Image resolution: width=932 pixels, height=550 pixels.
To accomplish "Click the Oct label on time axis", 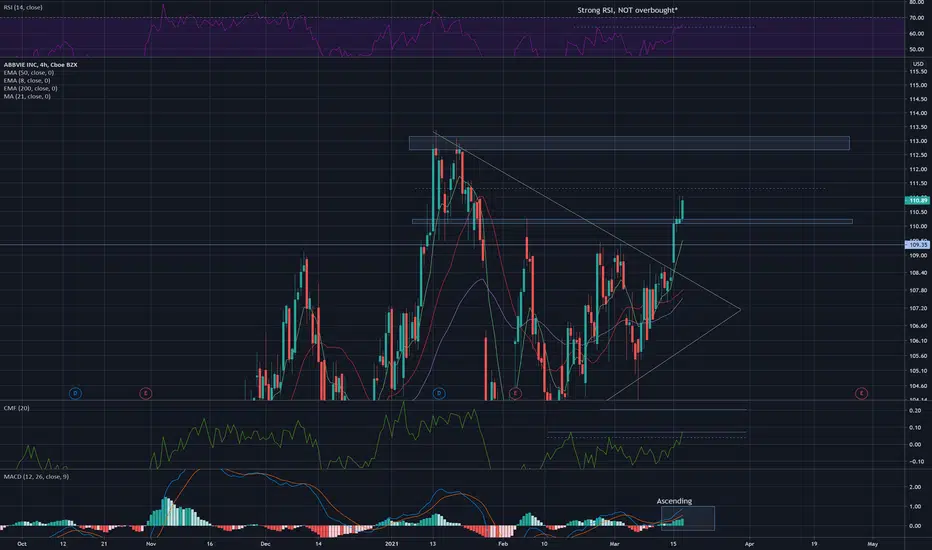I will coord(22,543).
